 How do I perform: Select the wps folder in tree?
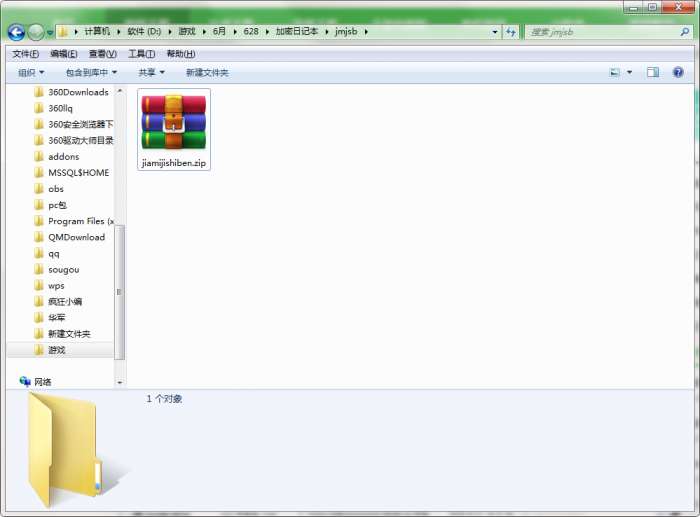click(x=49, y=286)
